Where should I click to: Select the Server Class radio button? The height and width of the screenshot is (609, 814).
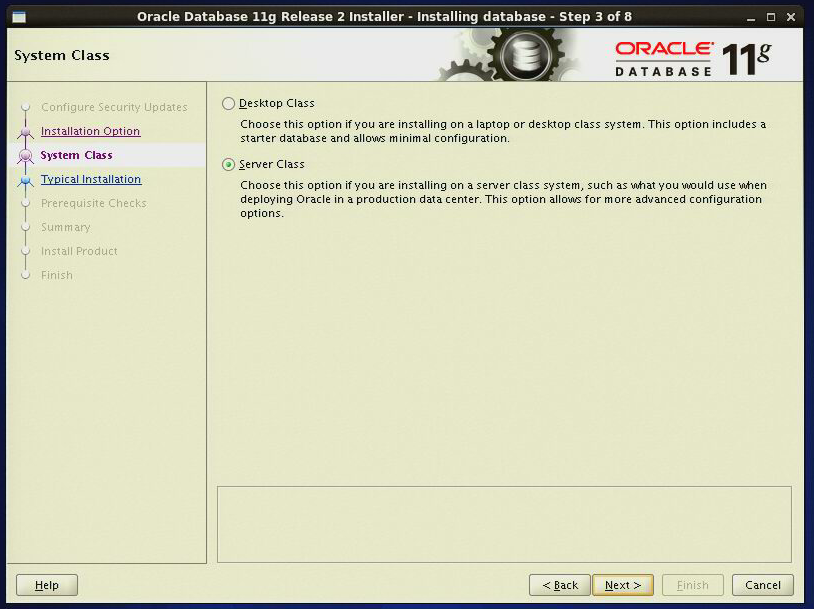click(x=228, y=164)
